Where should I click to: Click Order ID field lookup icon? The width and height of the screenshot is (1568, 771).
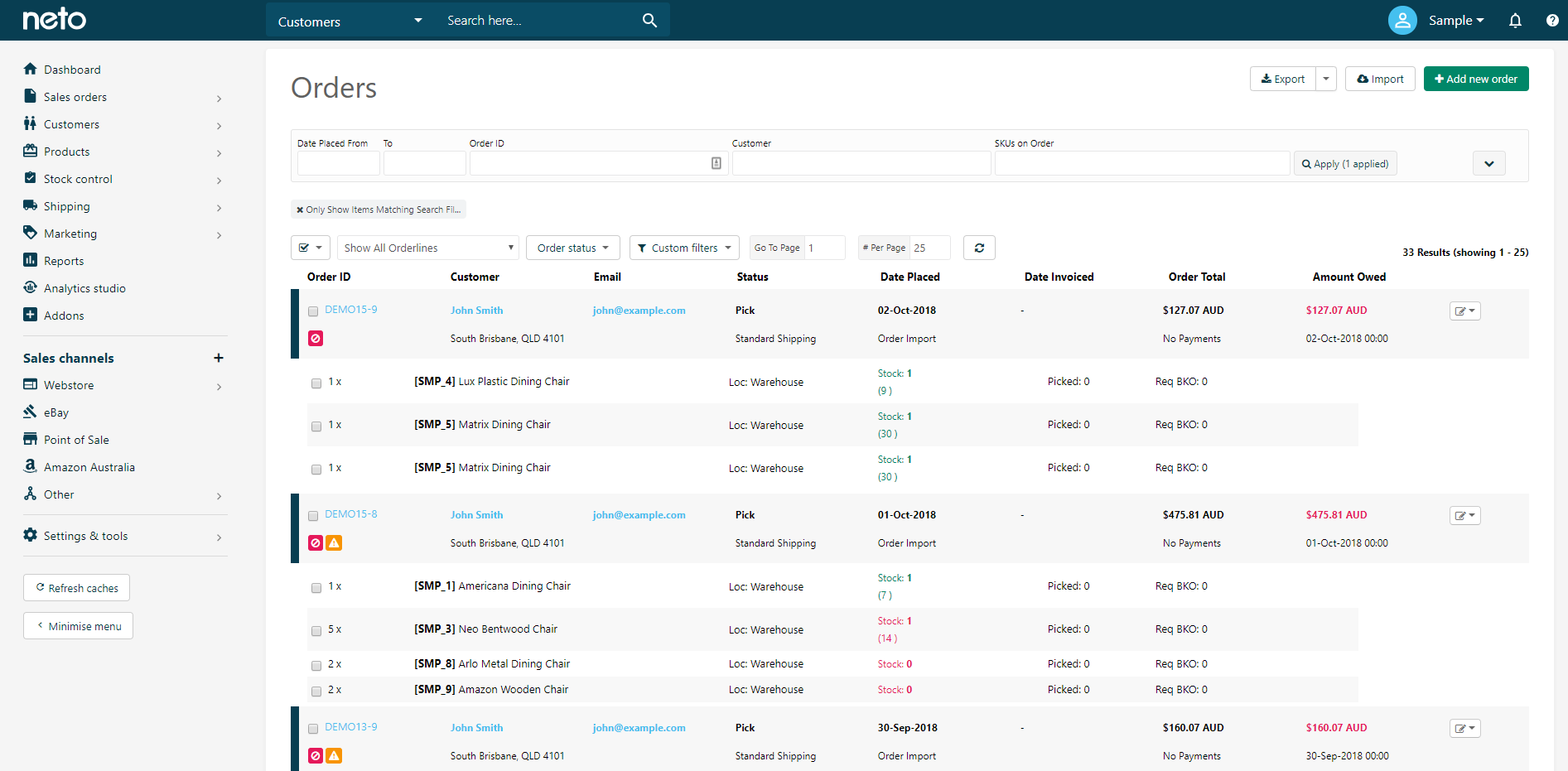coord(716,163)
